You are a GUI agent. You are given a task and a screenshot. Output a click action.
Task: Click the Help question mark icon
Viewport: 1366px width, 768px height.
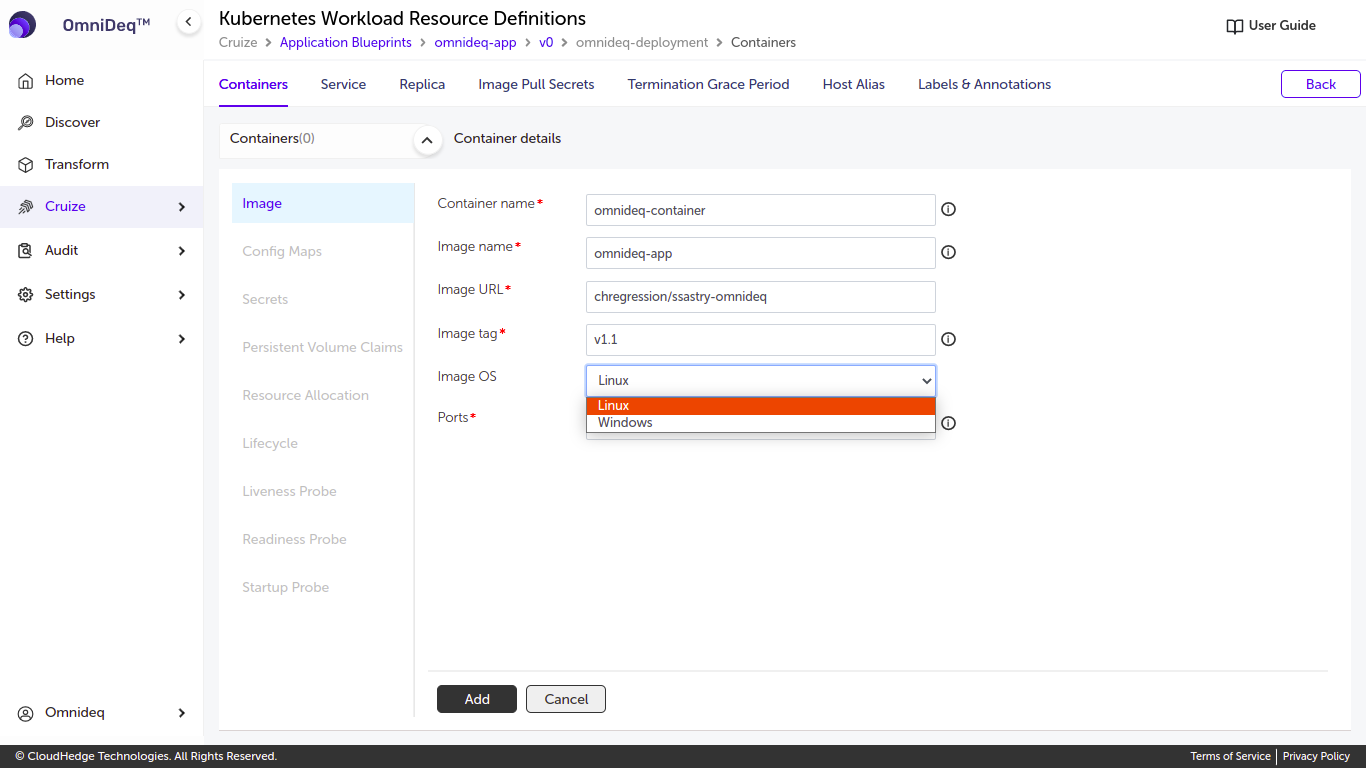(26, 338)
